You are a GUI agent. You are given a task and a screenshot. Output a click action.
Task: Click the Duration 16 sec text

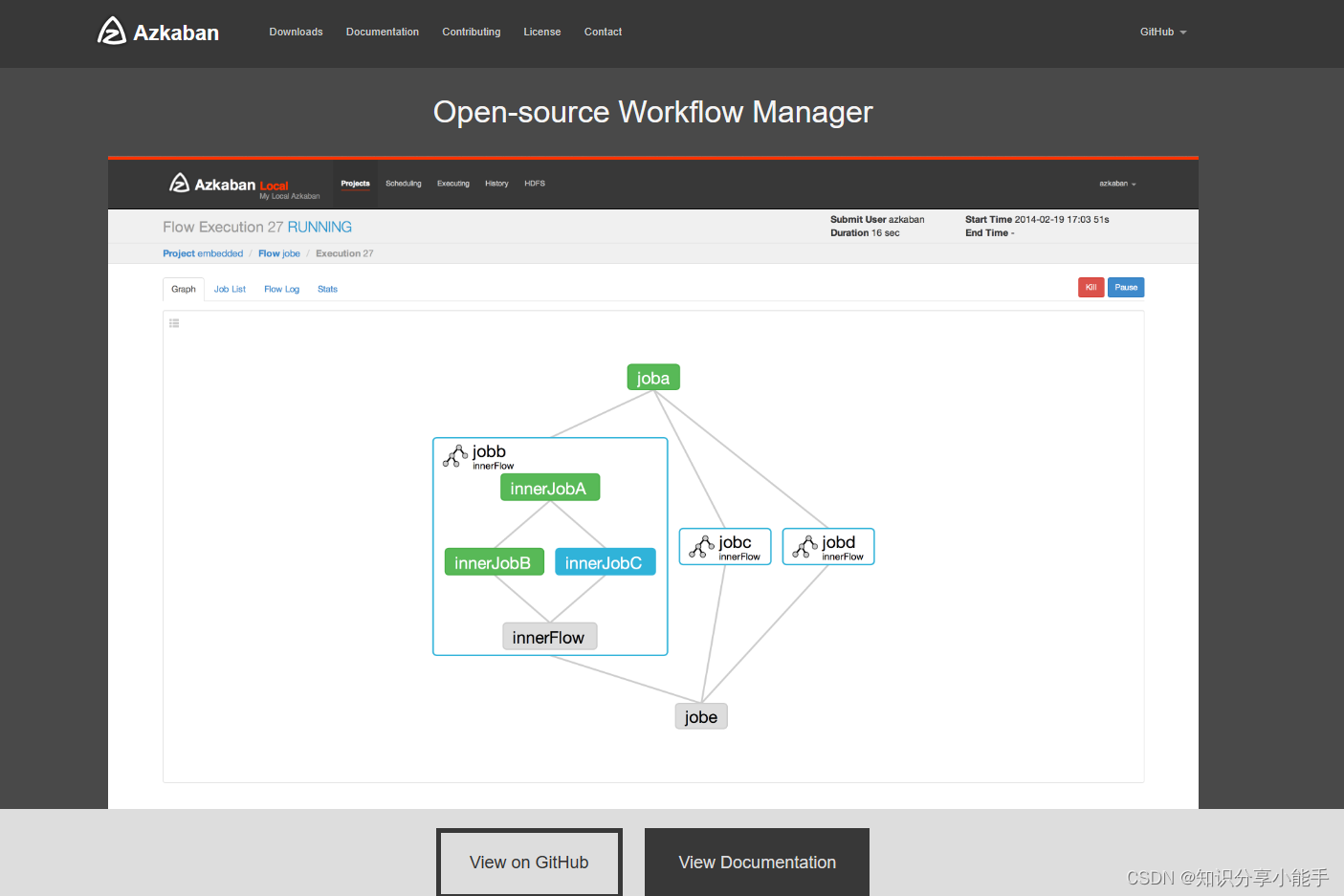tap(865, 233)
